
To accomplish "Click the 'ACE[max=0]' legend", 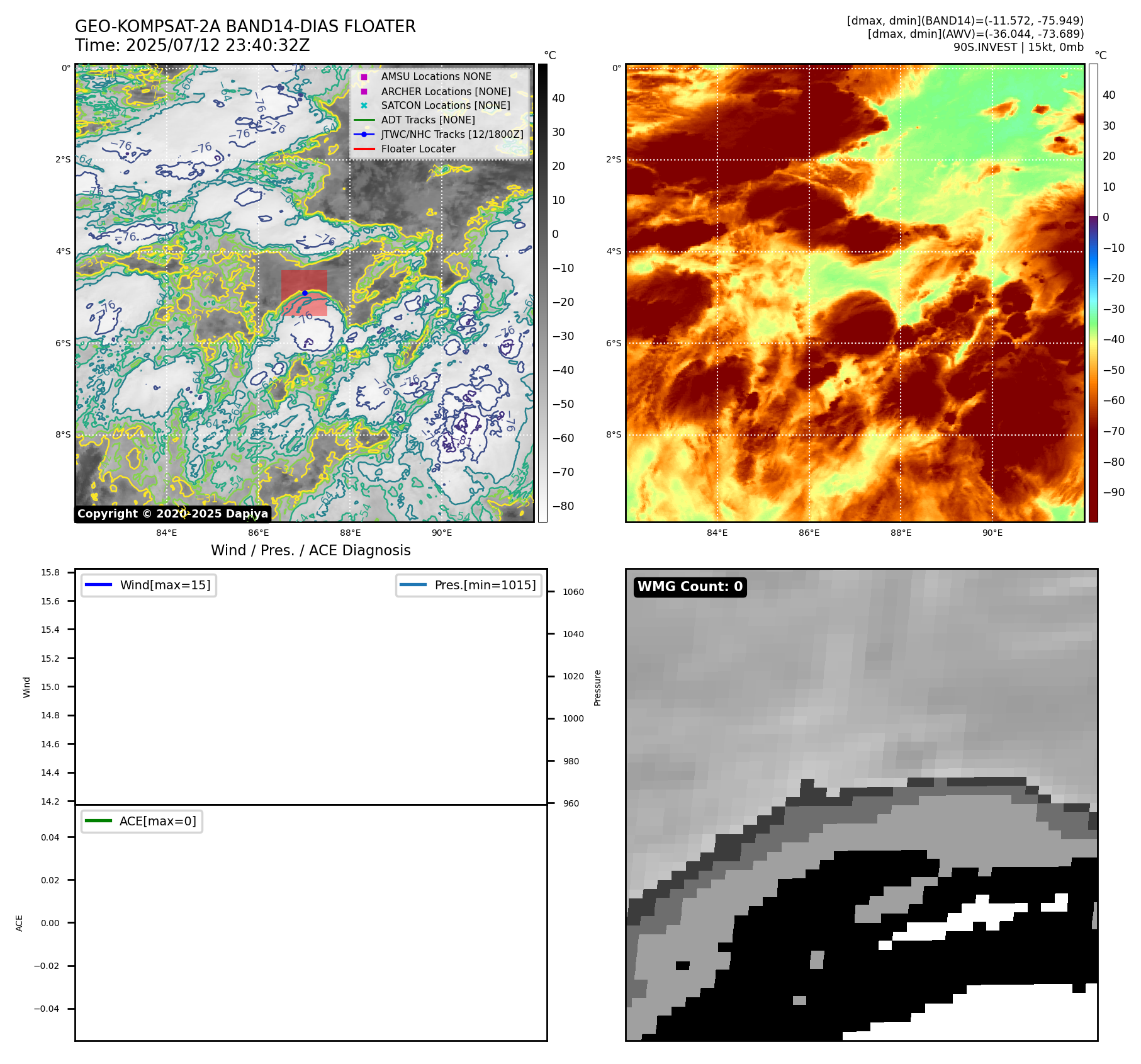I will [142, 821].
